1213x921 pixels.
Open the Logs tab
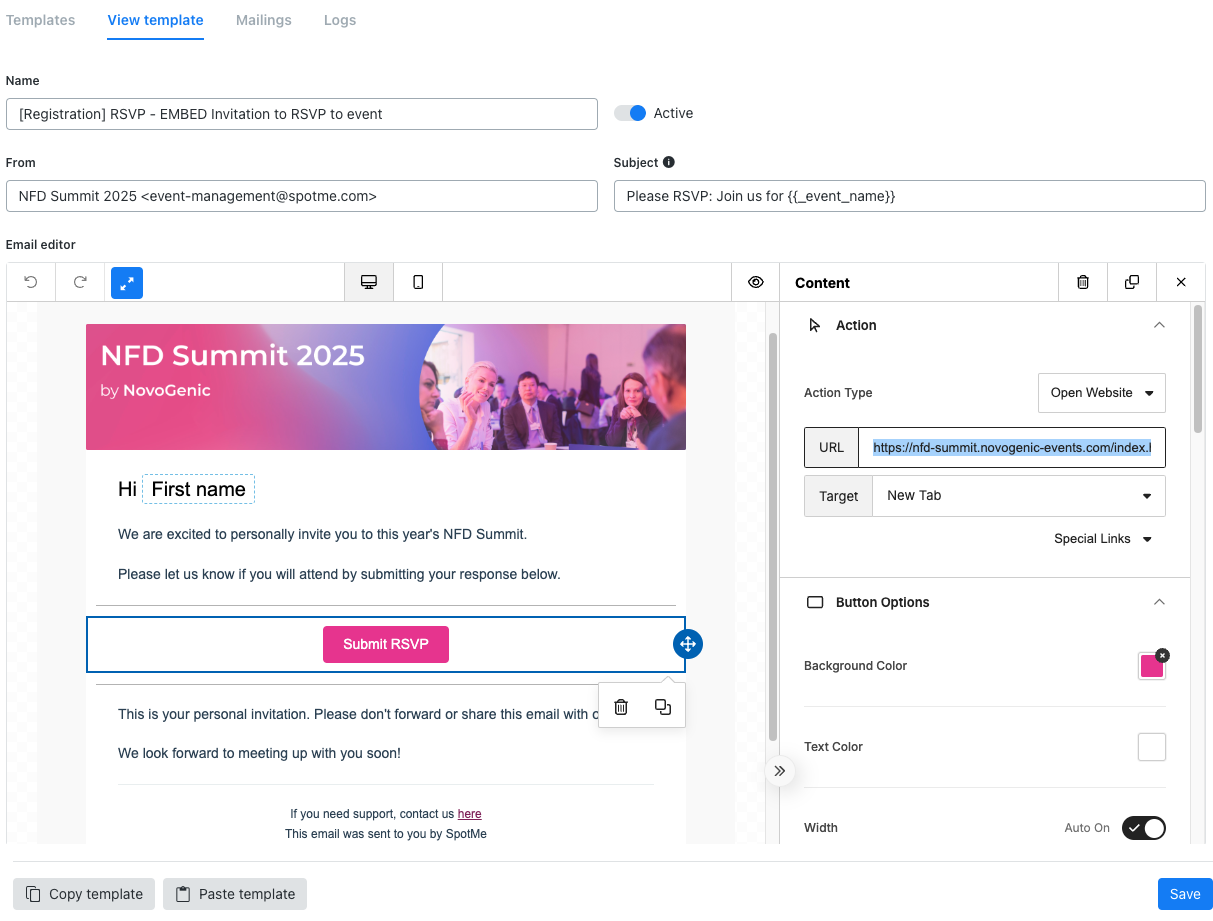point(340,20)
